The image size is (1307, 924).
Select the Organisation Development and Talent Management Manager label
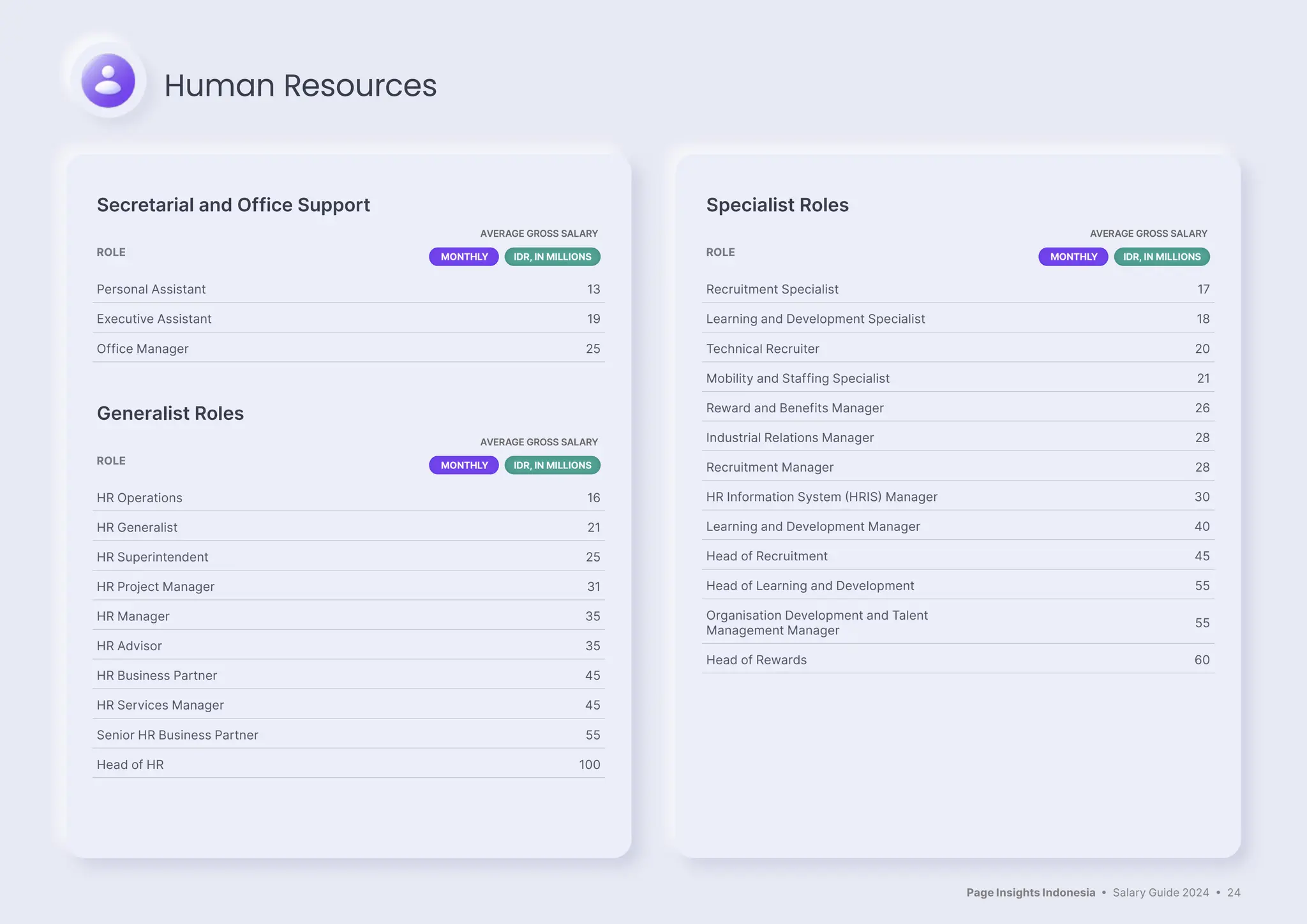(817, 623)
